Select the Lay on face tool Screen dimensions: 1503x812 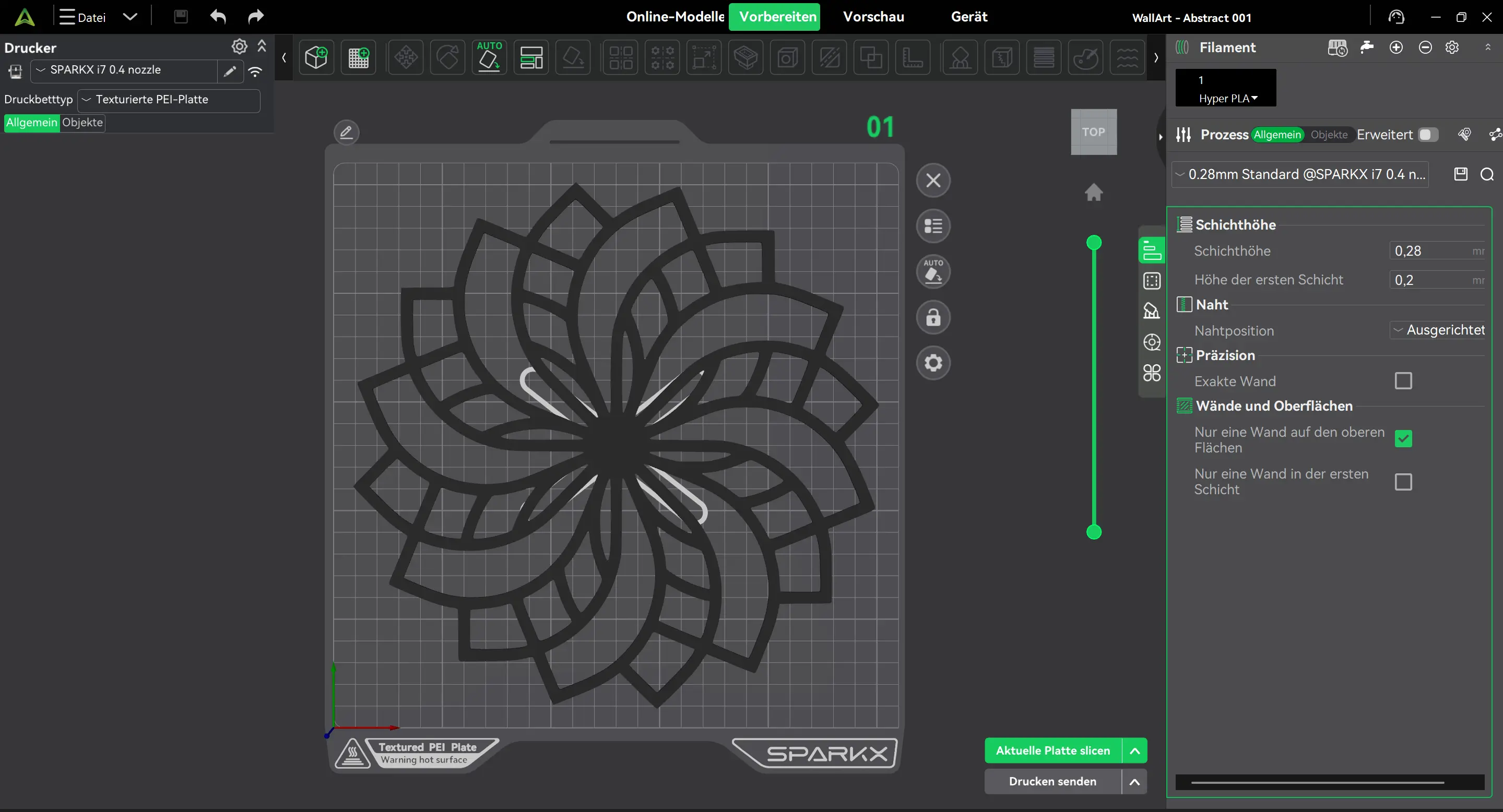pyautogui.click(x=573, y=58)
